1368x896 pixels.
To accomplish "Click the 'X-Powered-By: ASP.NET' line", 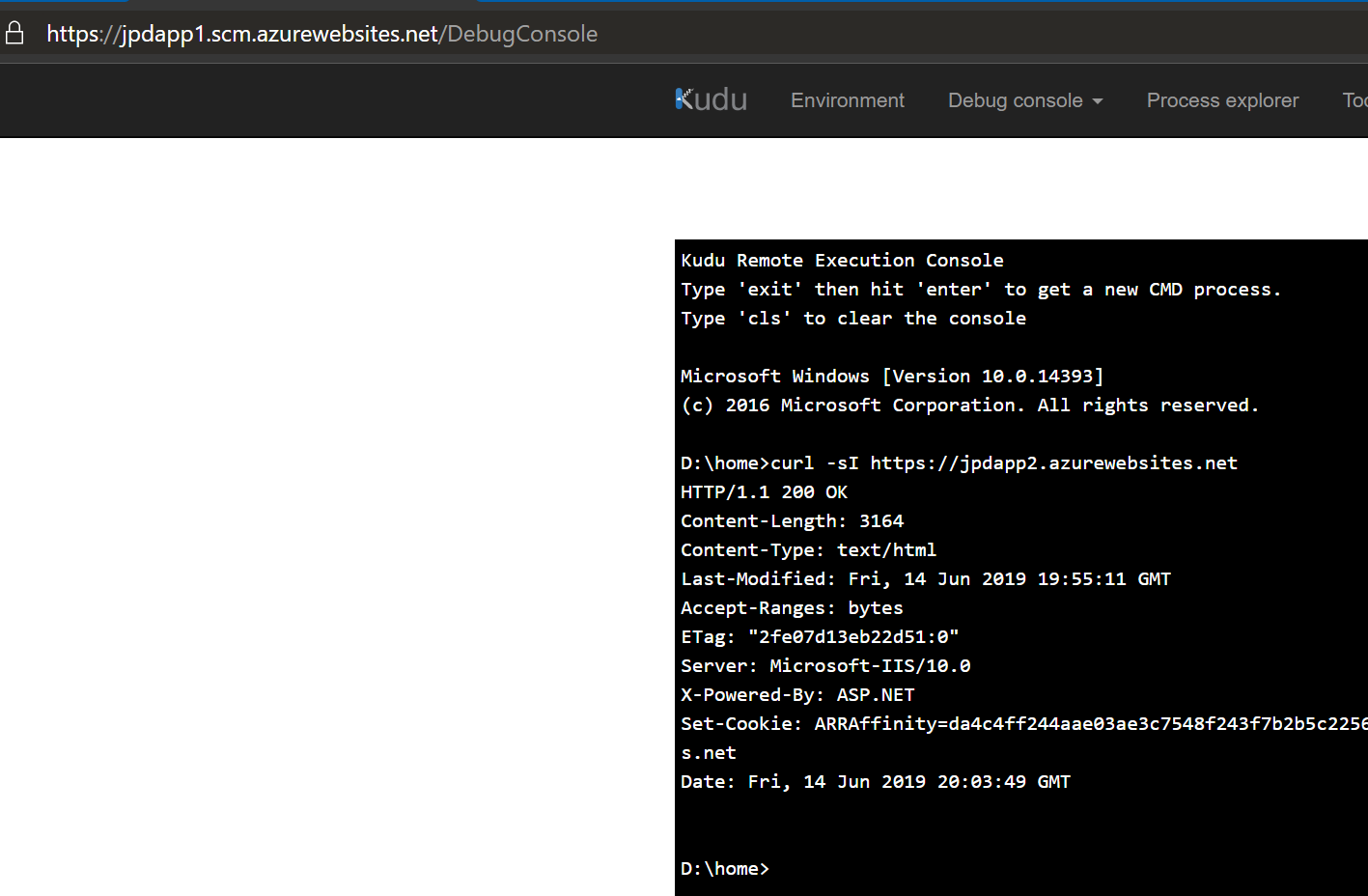I will click(797, 694).
